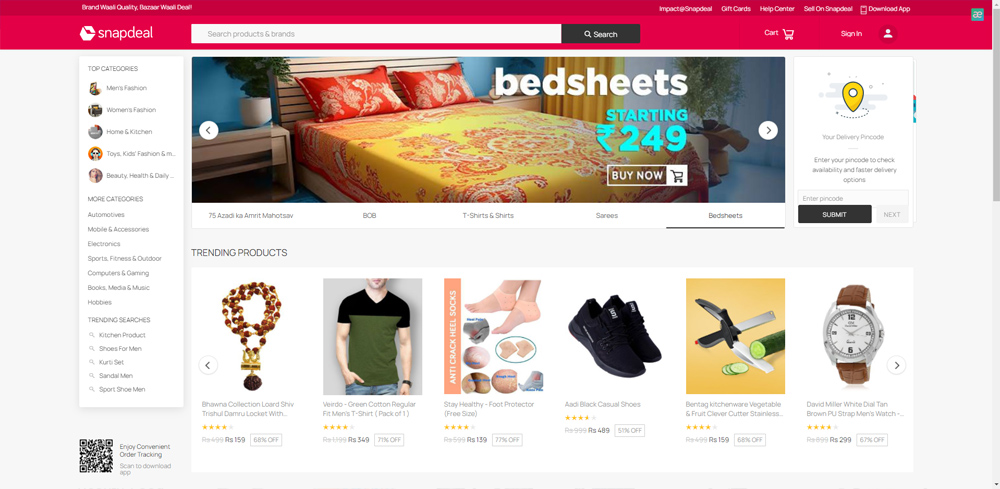Select 75 Azadi ka Amrit Mahotsav tab
Screen dimensions: 1000x489
tap(251, 215)
